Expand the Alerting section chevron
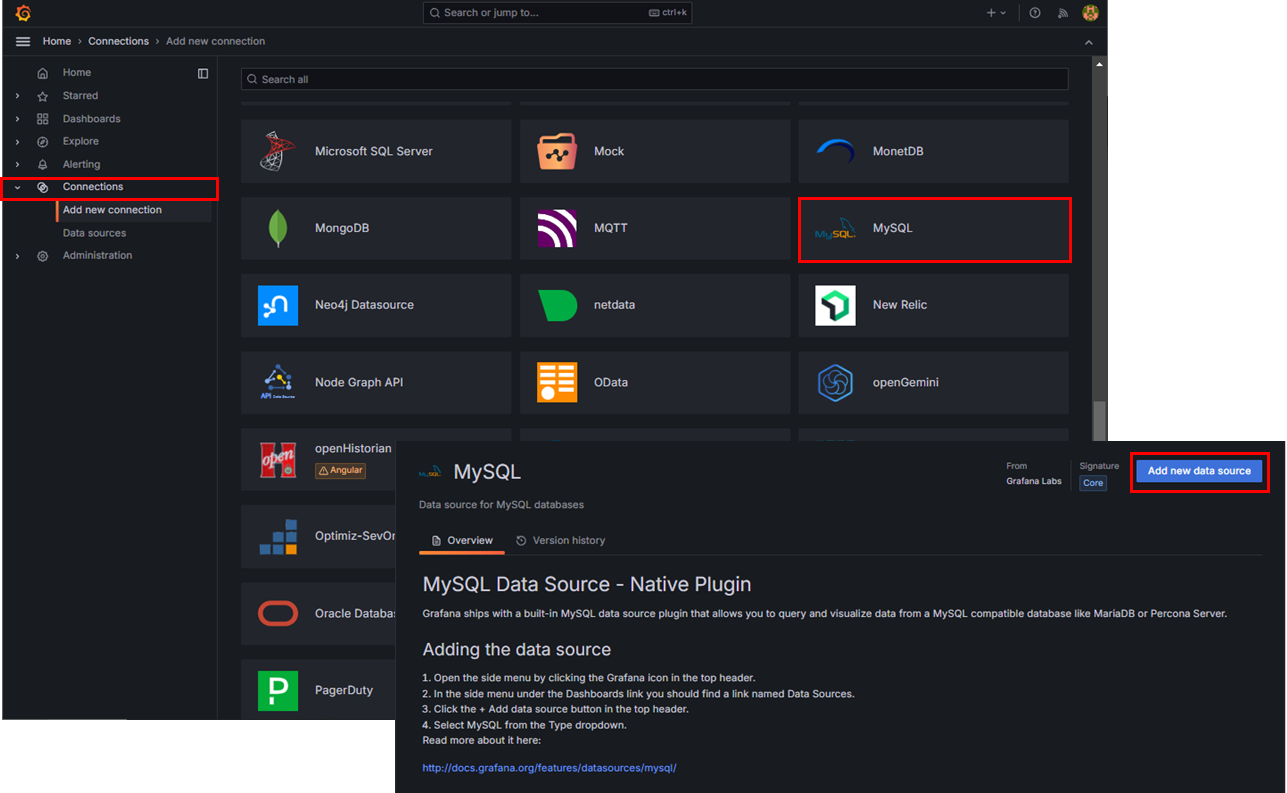This screenshot has width=1287, height=793. 17,165
